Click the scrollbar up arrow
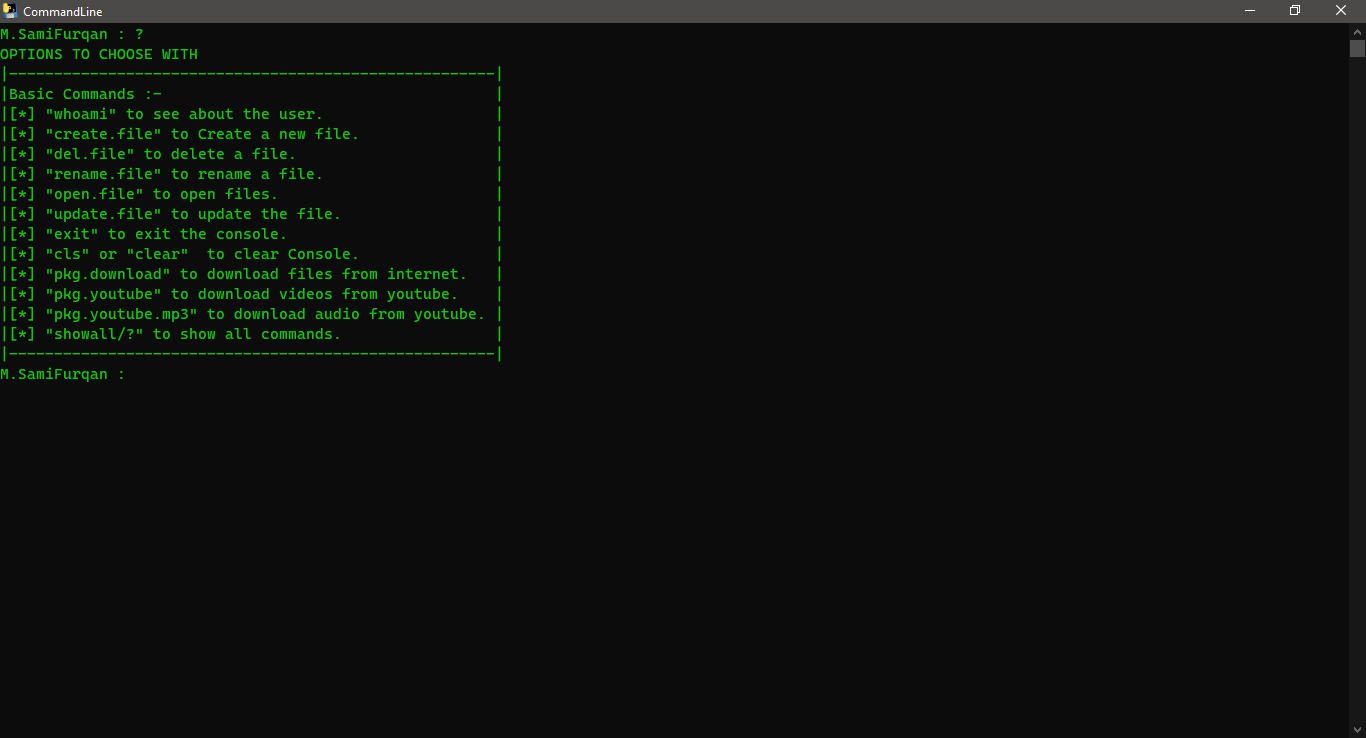1366x738 pixels. pos(1357,32)
